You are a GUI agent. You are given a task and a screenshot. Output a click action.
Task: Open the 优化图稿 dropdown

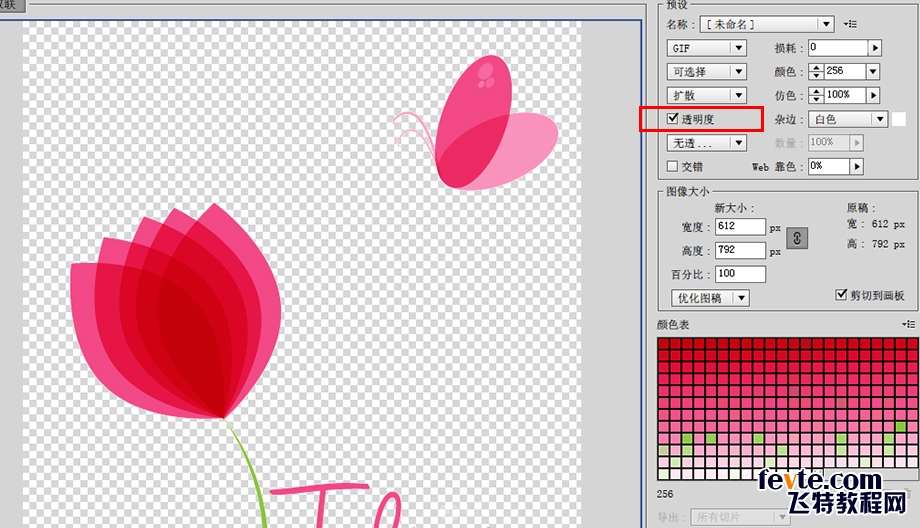click(x=710, y=298)
